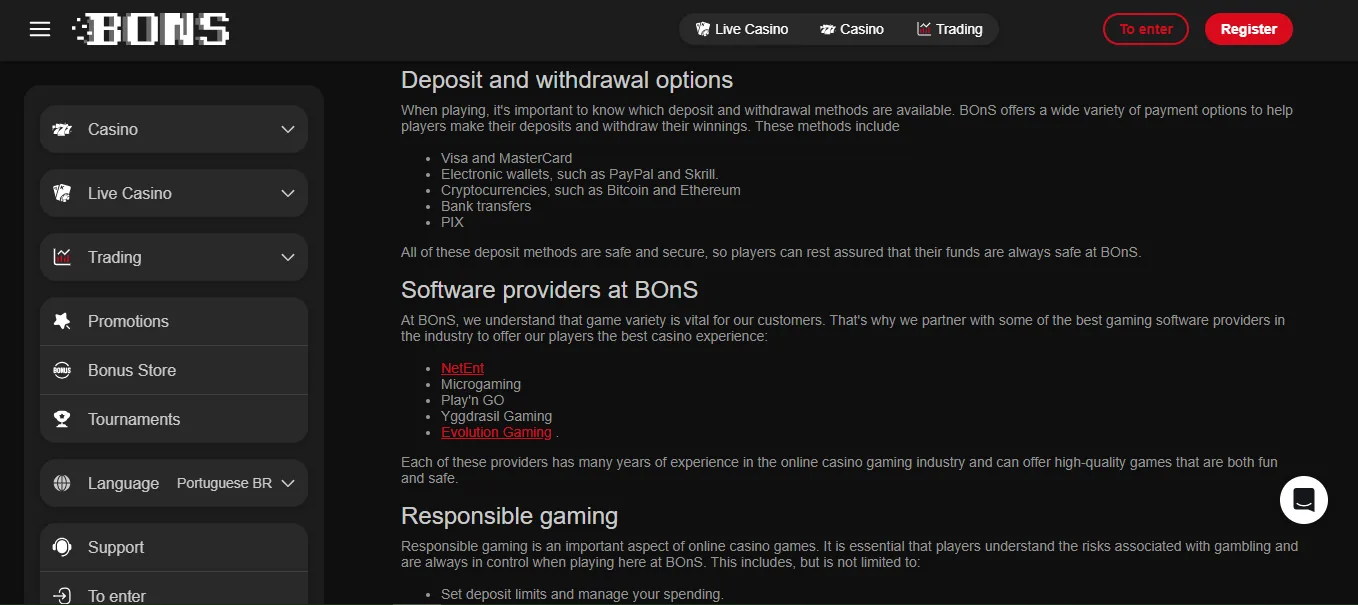Follow the Evolution Gaming link
Image resolution: width=1358 pixels, height=605 pixels.
click(x=496, y=432)
